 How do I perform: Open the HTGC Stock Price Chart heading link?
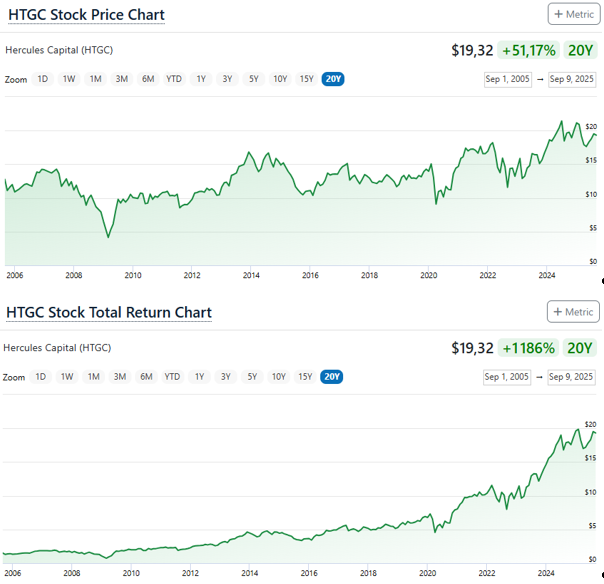(x=85, y=15)
